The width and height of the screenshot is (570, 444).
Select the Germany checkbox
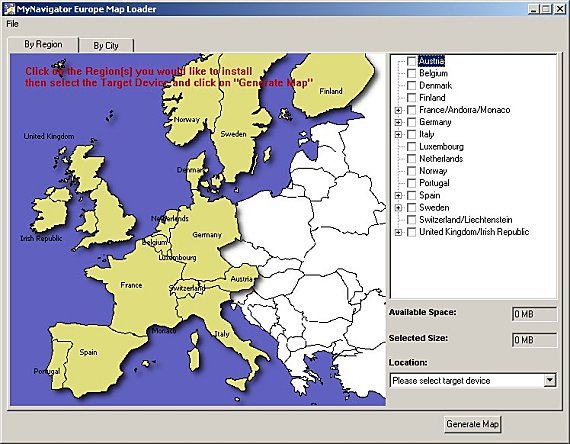point(411,122)
